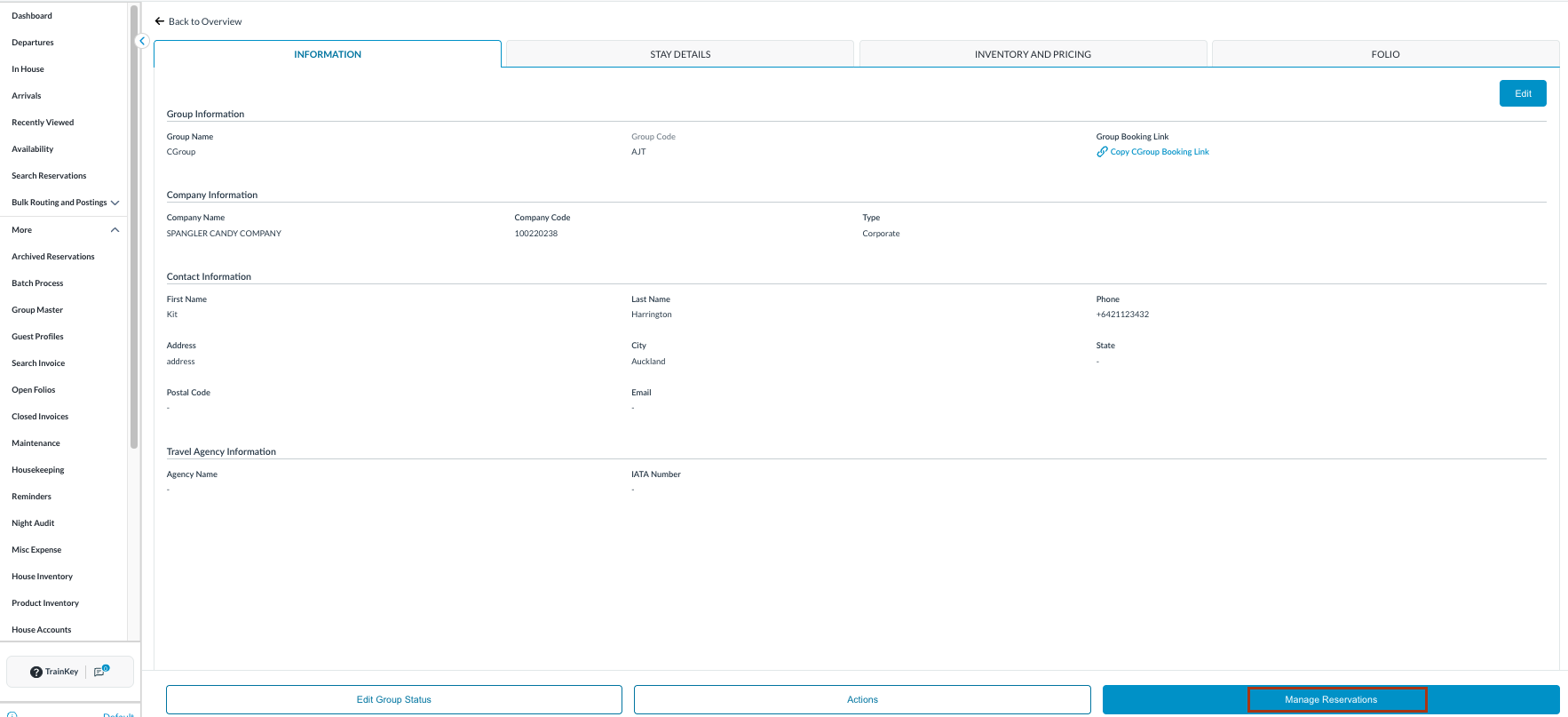
Task: Open TrainKey help question mark icon
Action: [36, 672]
